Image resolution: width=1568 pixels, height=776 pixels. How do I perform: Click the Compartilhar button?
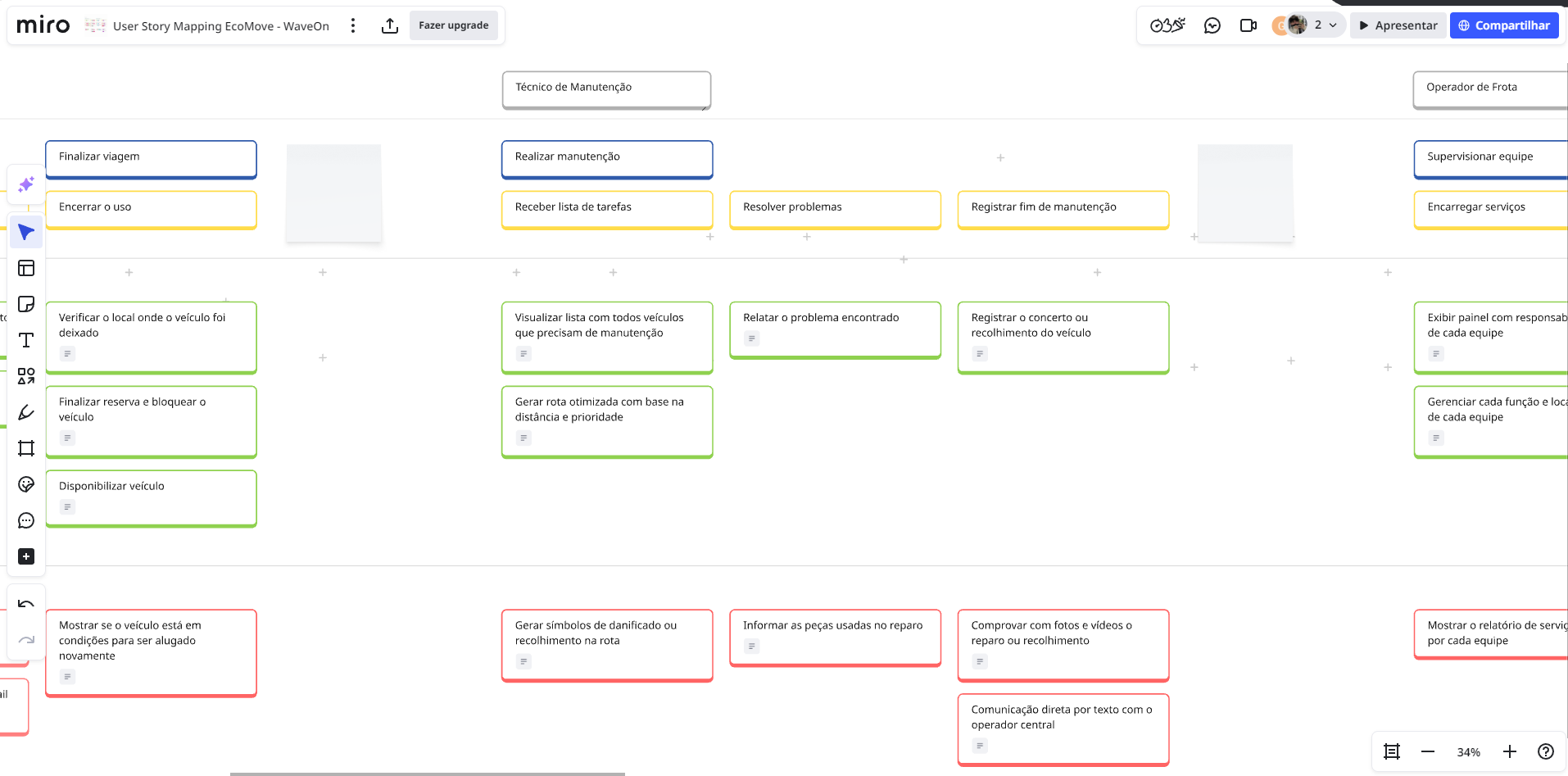(1503, 25)
